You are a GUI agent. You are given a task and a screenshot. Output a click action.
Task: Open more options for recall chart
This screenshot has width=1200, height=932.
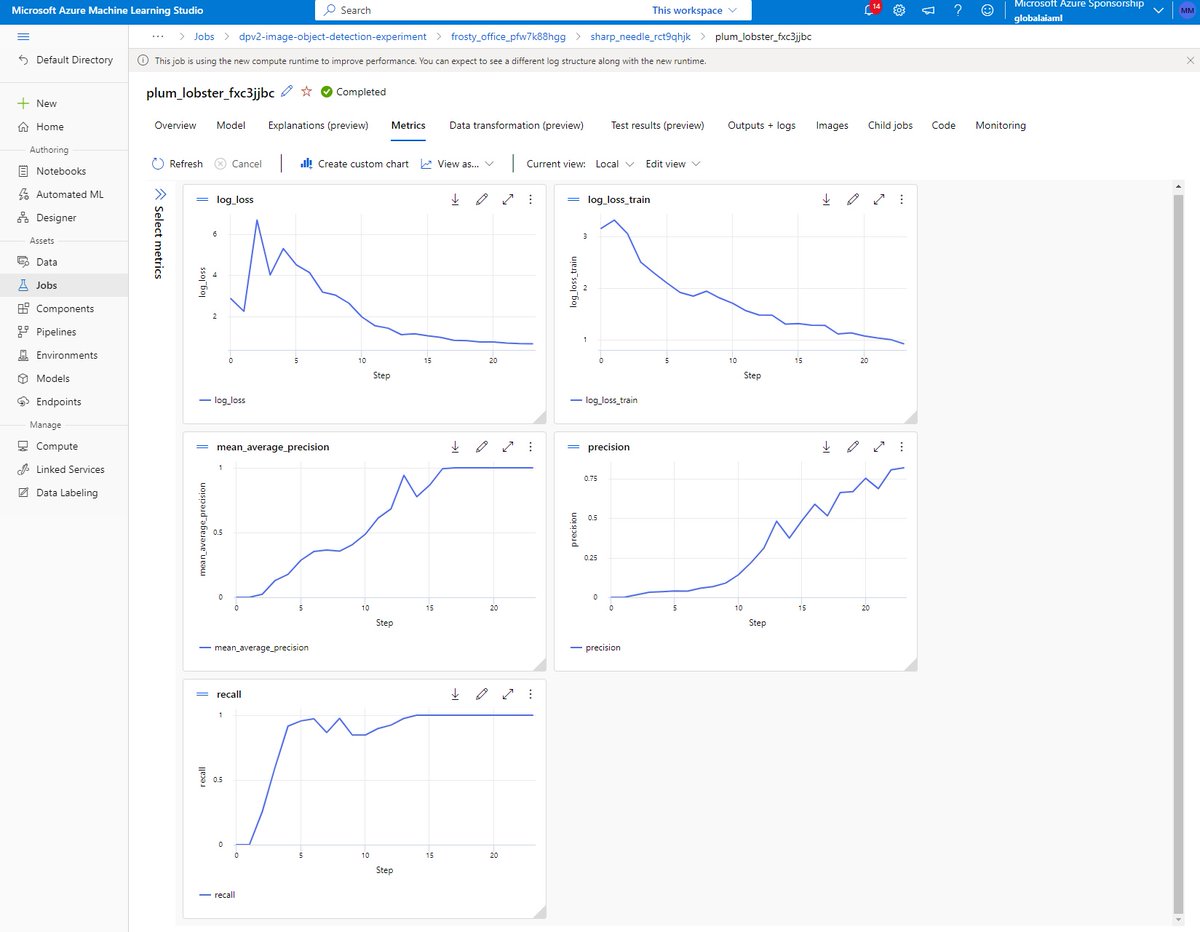tap(530, 694)
